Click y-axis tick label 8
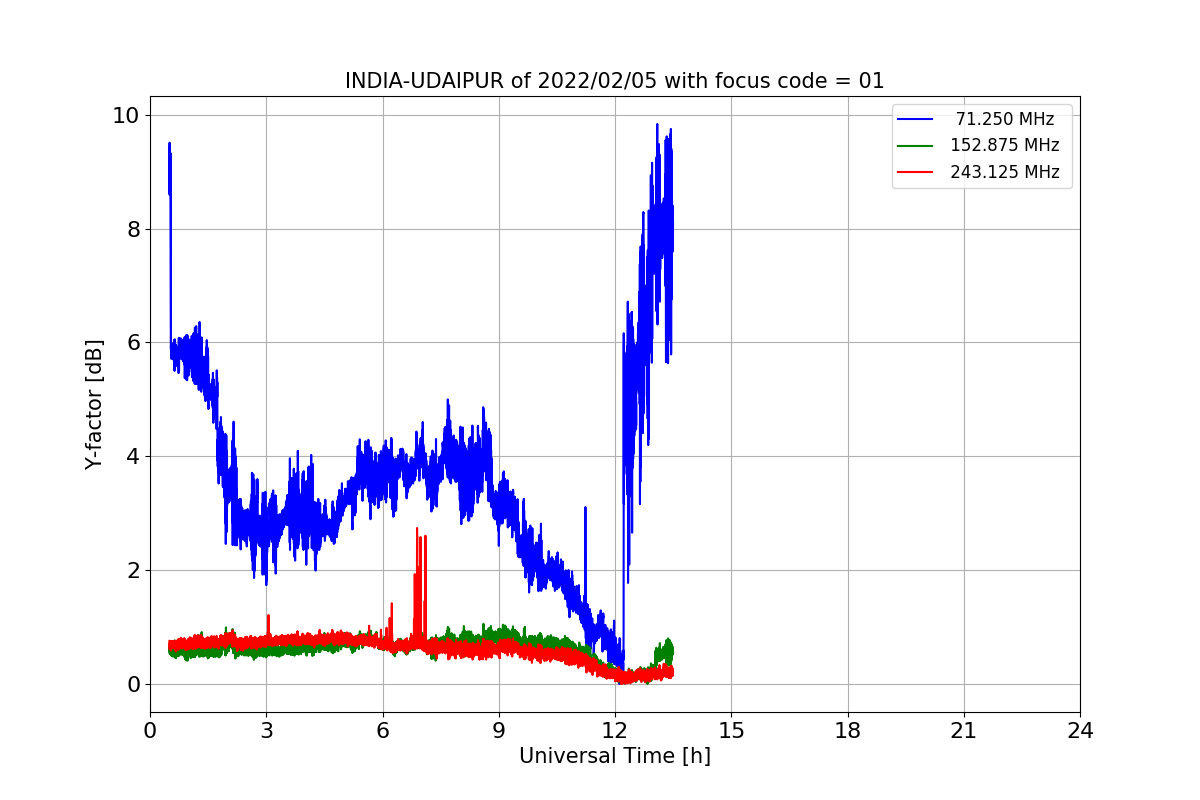 [x=133, y=229]
